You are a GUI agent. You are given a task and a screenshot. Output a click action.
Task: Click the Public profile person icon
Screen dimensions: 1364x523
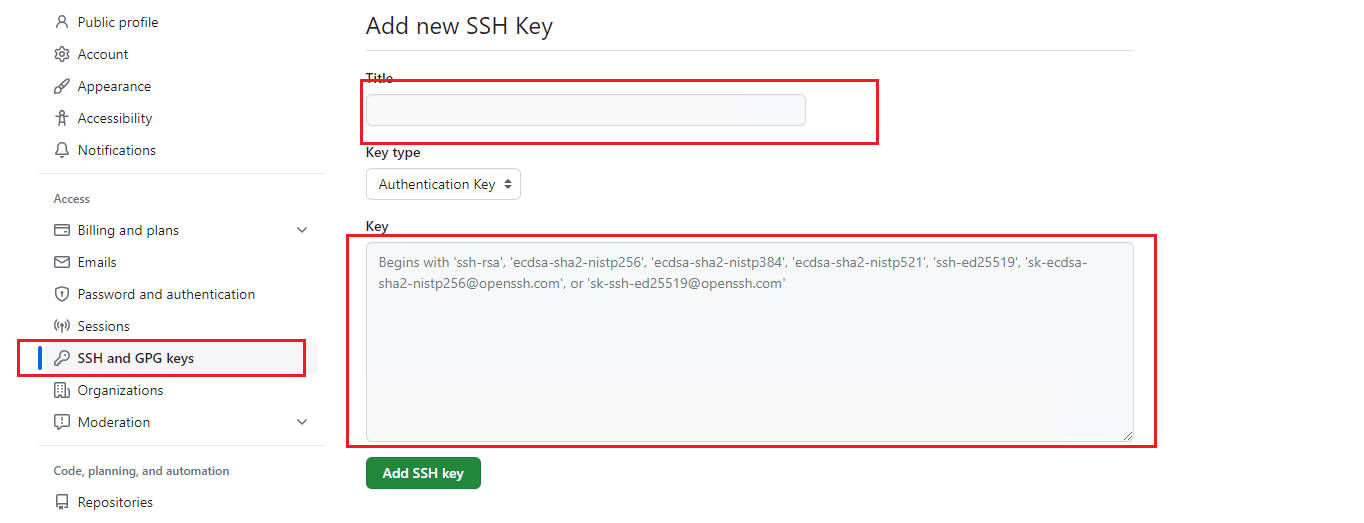[x=62, y=22]
